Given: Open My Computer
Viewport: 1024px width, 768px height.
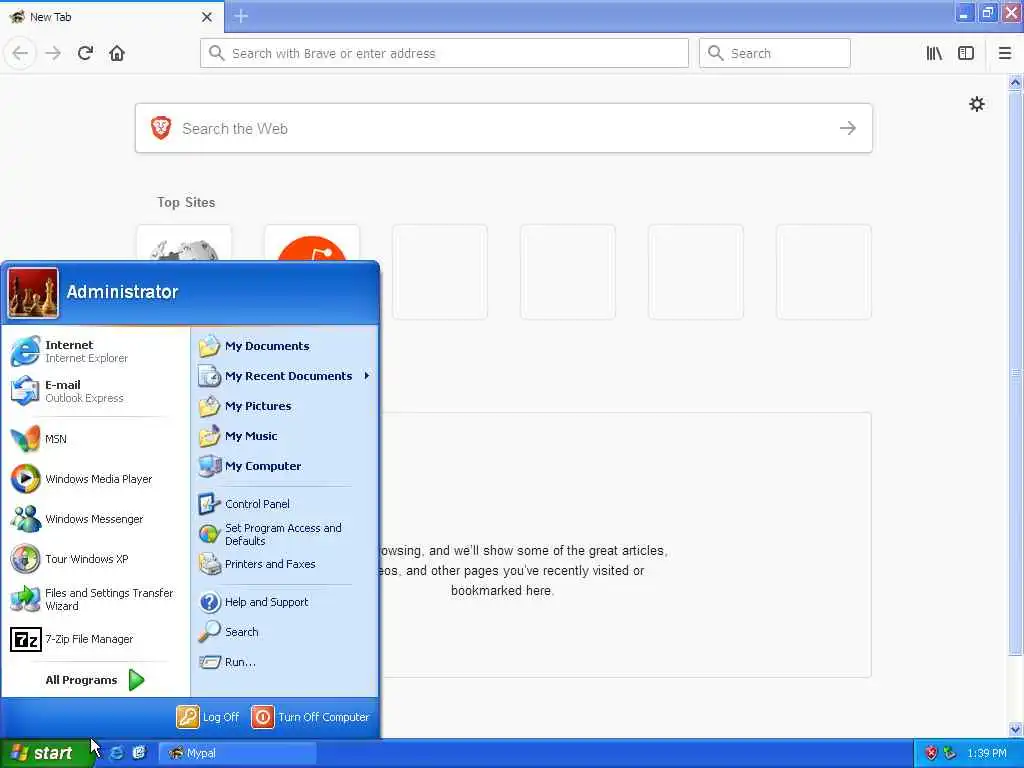Looking at the screenshot, I should pos(285,466).
